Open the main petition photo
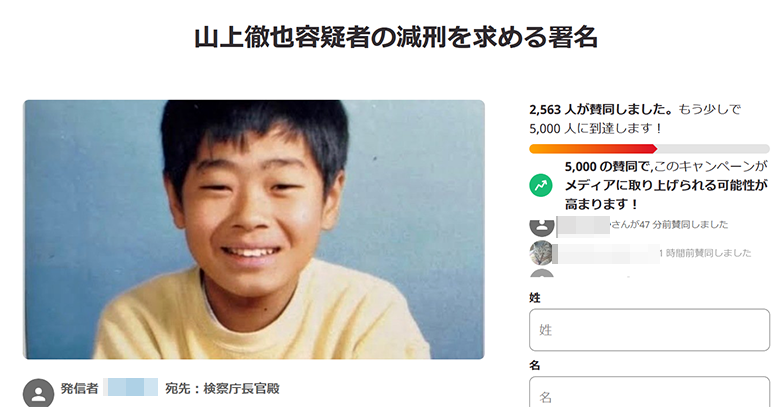The width and height of the screenshot is (780, 407). [254, 229]
